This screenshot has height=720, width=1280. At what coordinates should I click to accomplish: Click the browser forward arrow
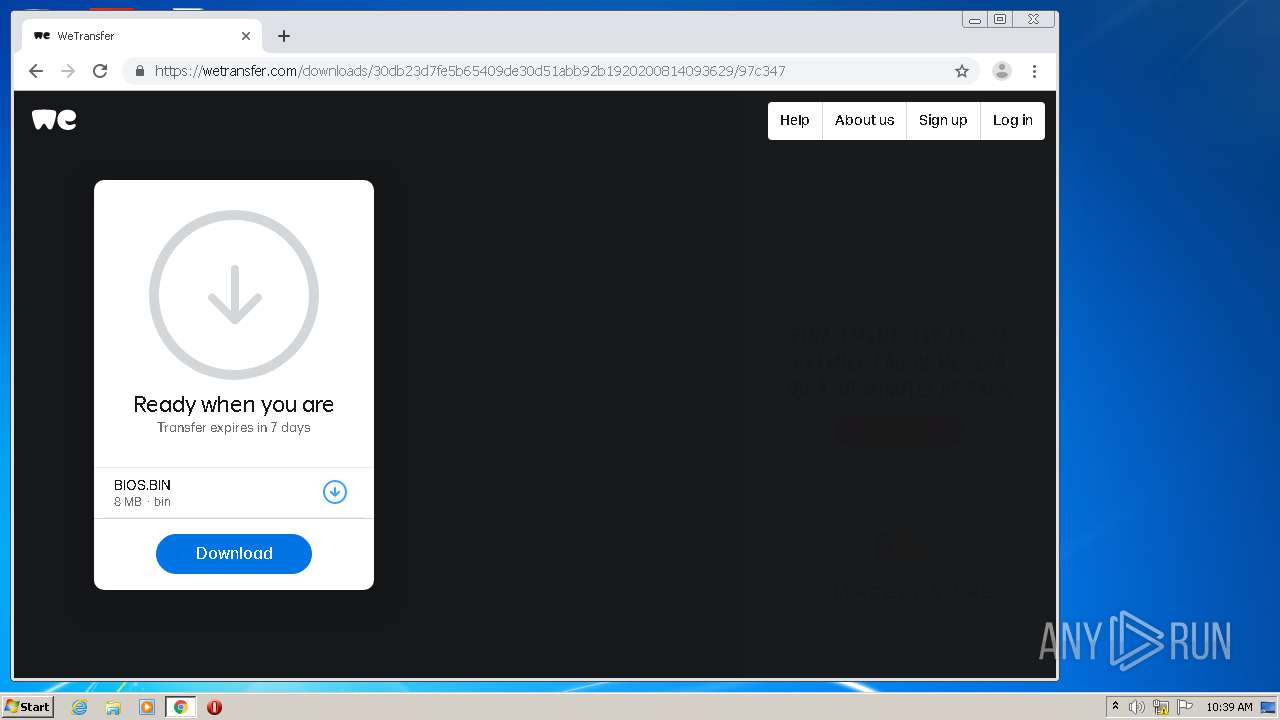click(x=68, y=71)
